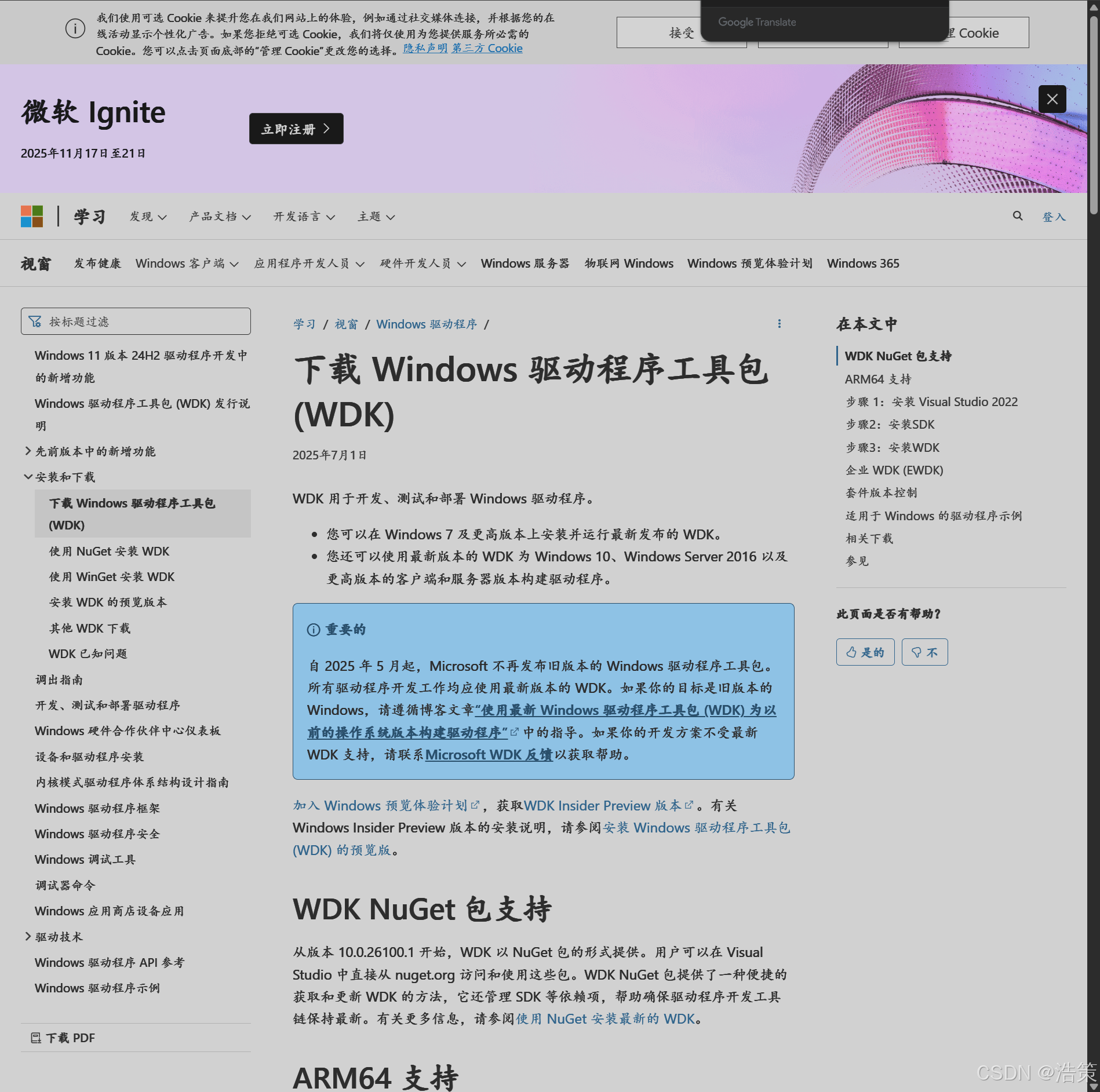Jump to 参见 section
Viewport: 1100px width, 1092px height.
pos(857,561)
